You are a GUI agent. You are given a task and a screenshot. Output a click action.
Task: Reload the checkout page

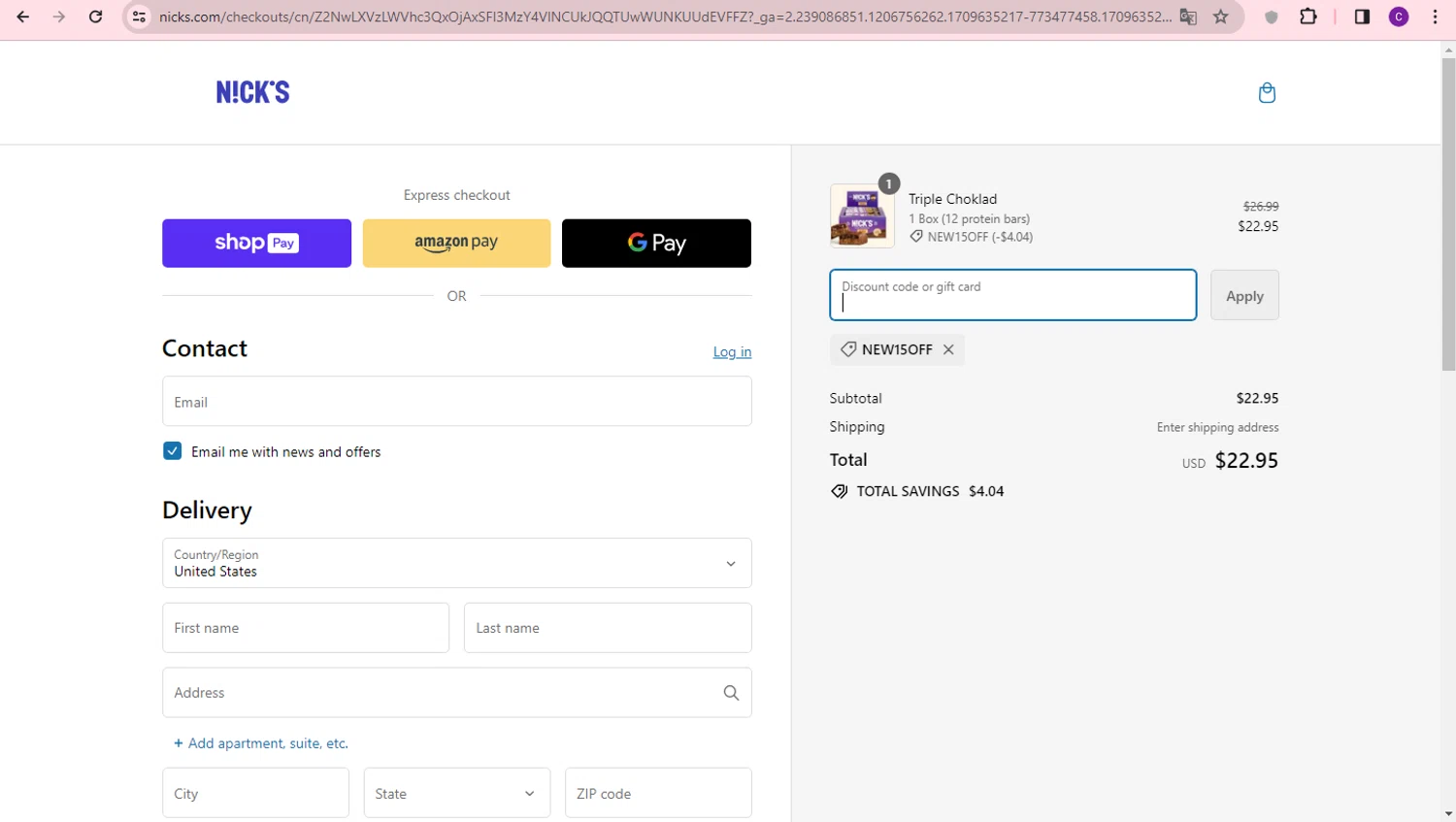click(95, 16)
